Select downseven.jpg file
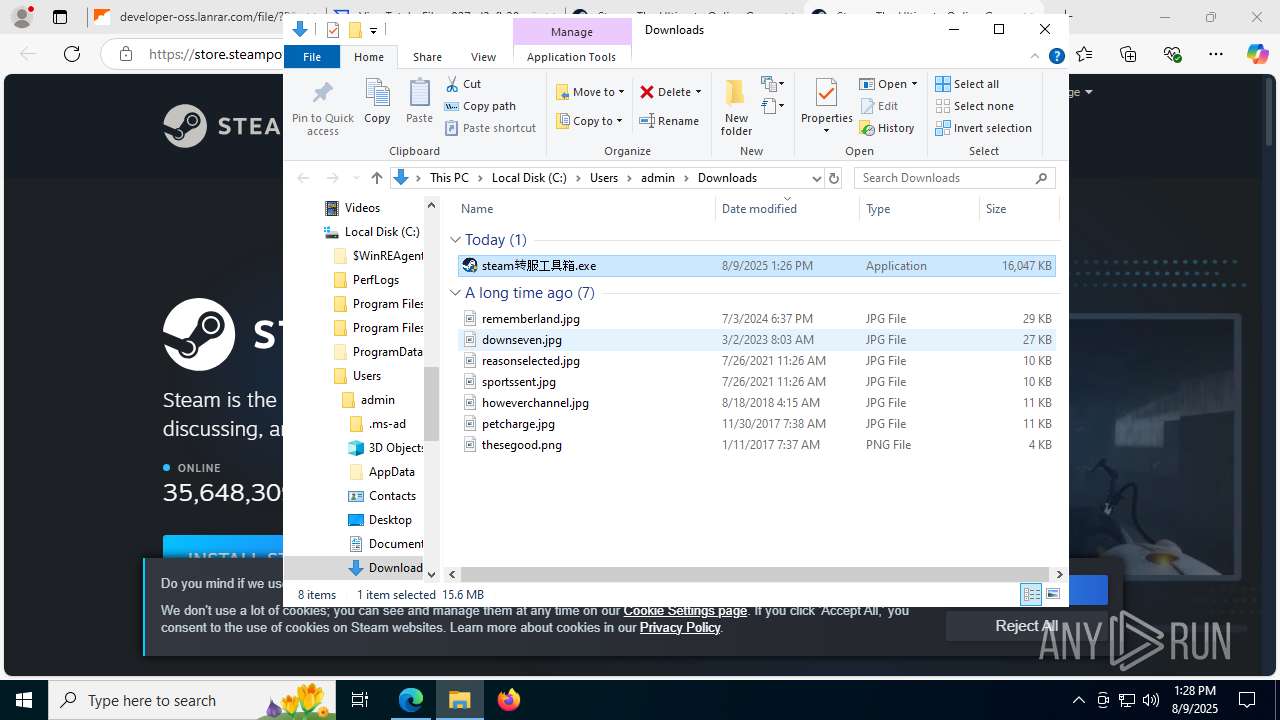 756,340
